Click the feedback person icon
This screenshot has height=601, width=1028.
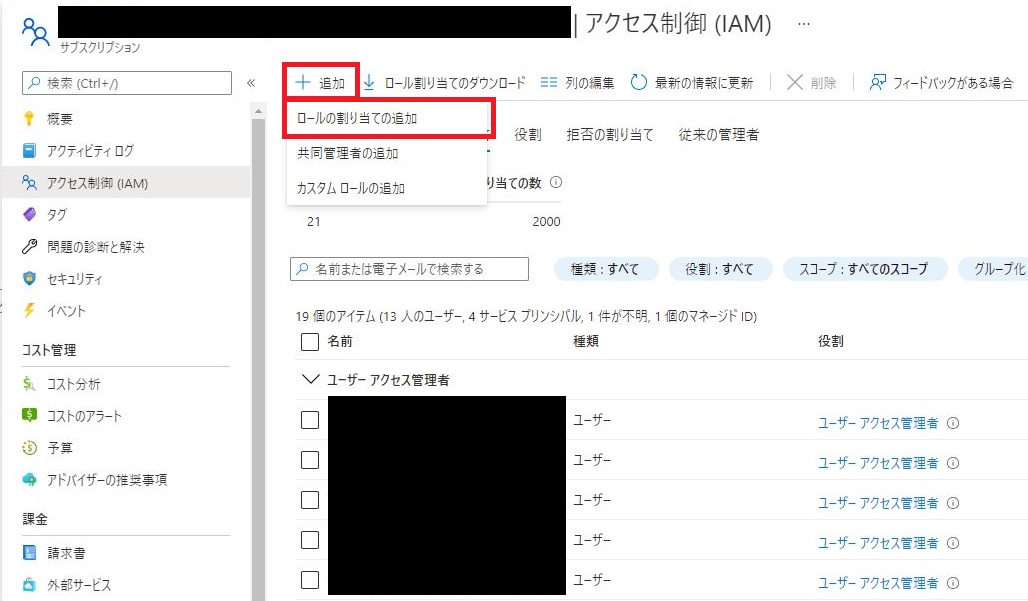coord(877,83)
